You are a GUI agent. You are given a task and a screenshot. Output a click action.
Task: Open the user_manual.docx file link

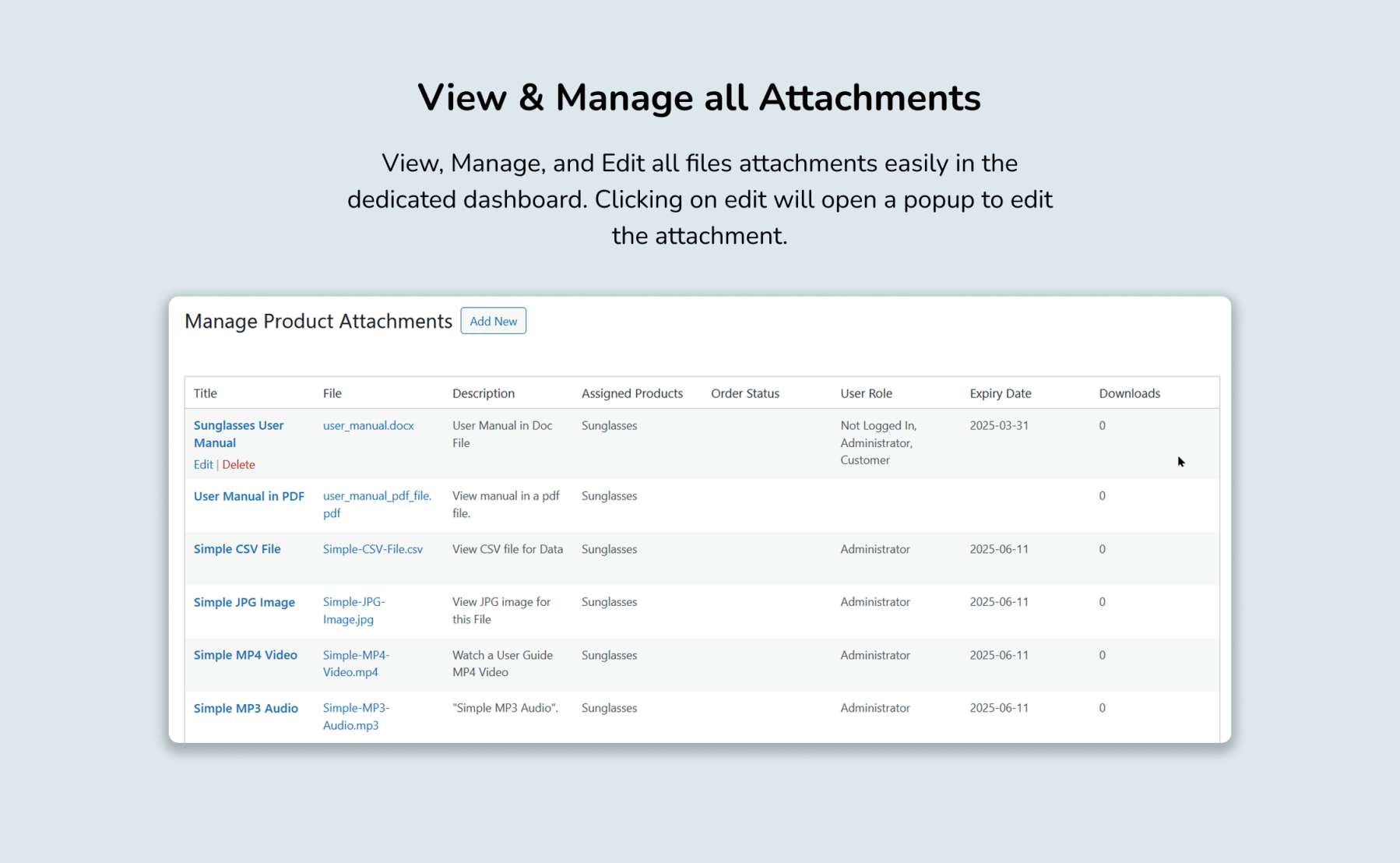point(368,425)
